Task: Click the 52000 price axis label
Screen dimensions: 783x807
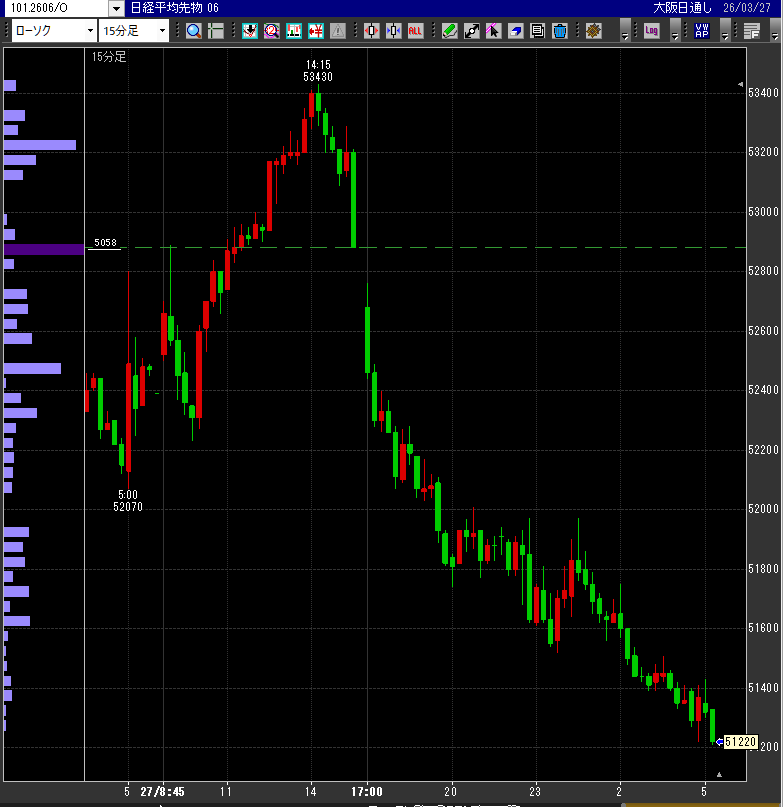Action: tap(763, 509)
